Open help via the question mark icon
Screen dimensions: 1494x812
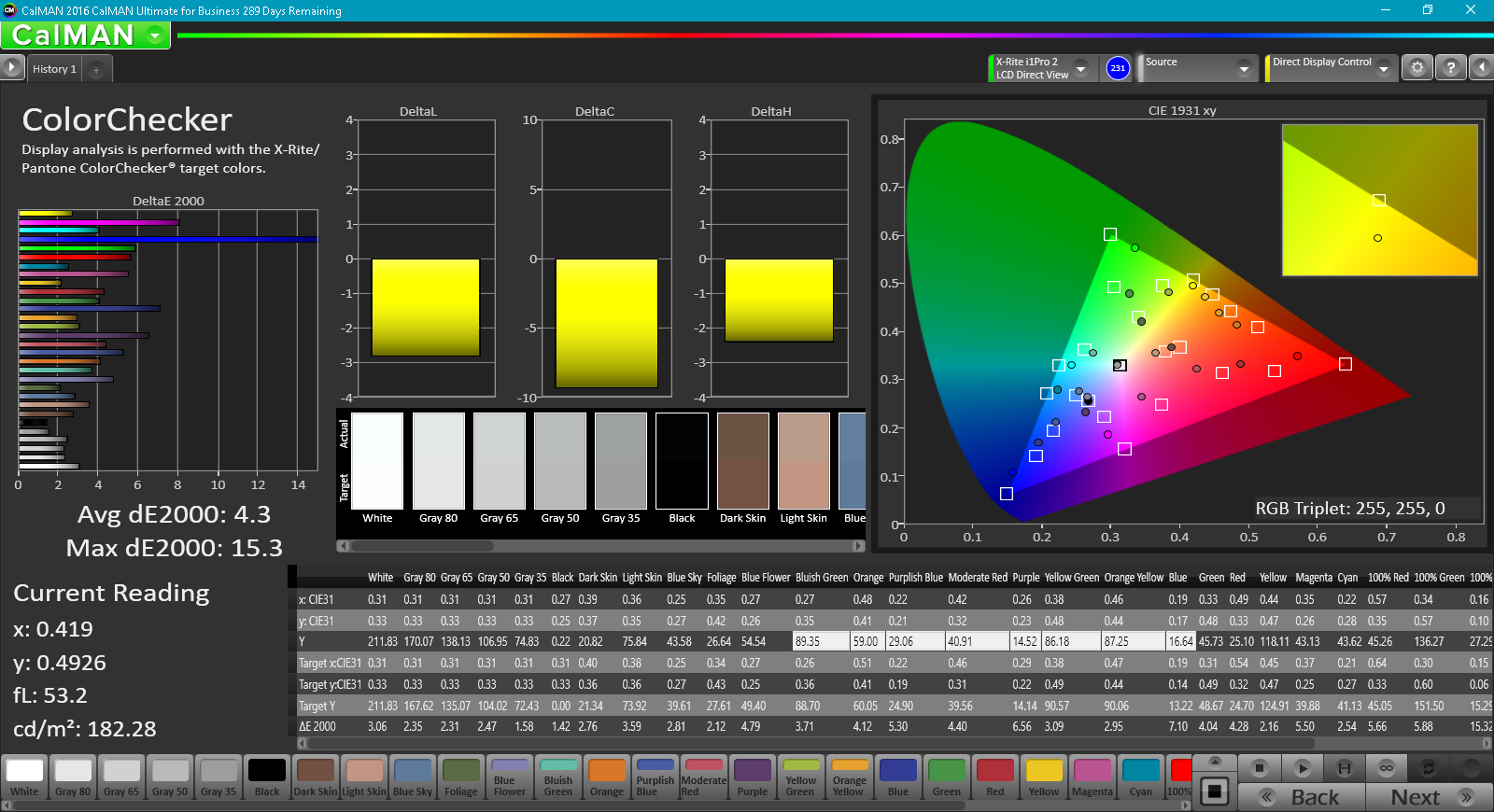pyautogui.click(x=1450, y=68)
